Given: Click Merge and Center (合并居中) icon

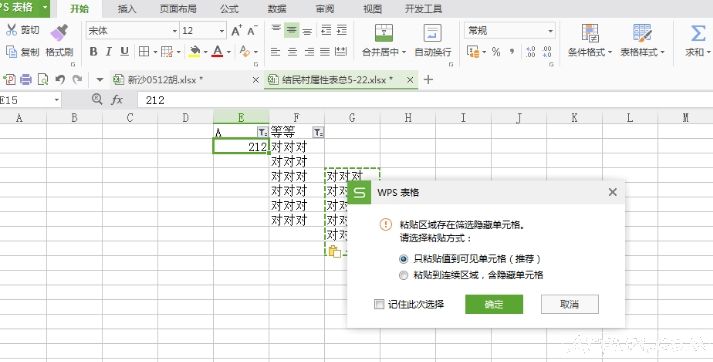Looking at the screenshot, I should [384, 33].
